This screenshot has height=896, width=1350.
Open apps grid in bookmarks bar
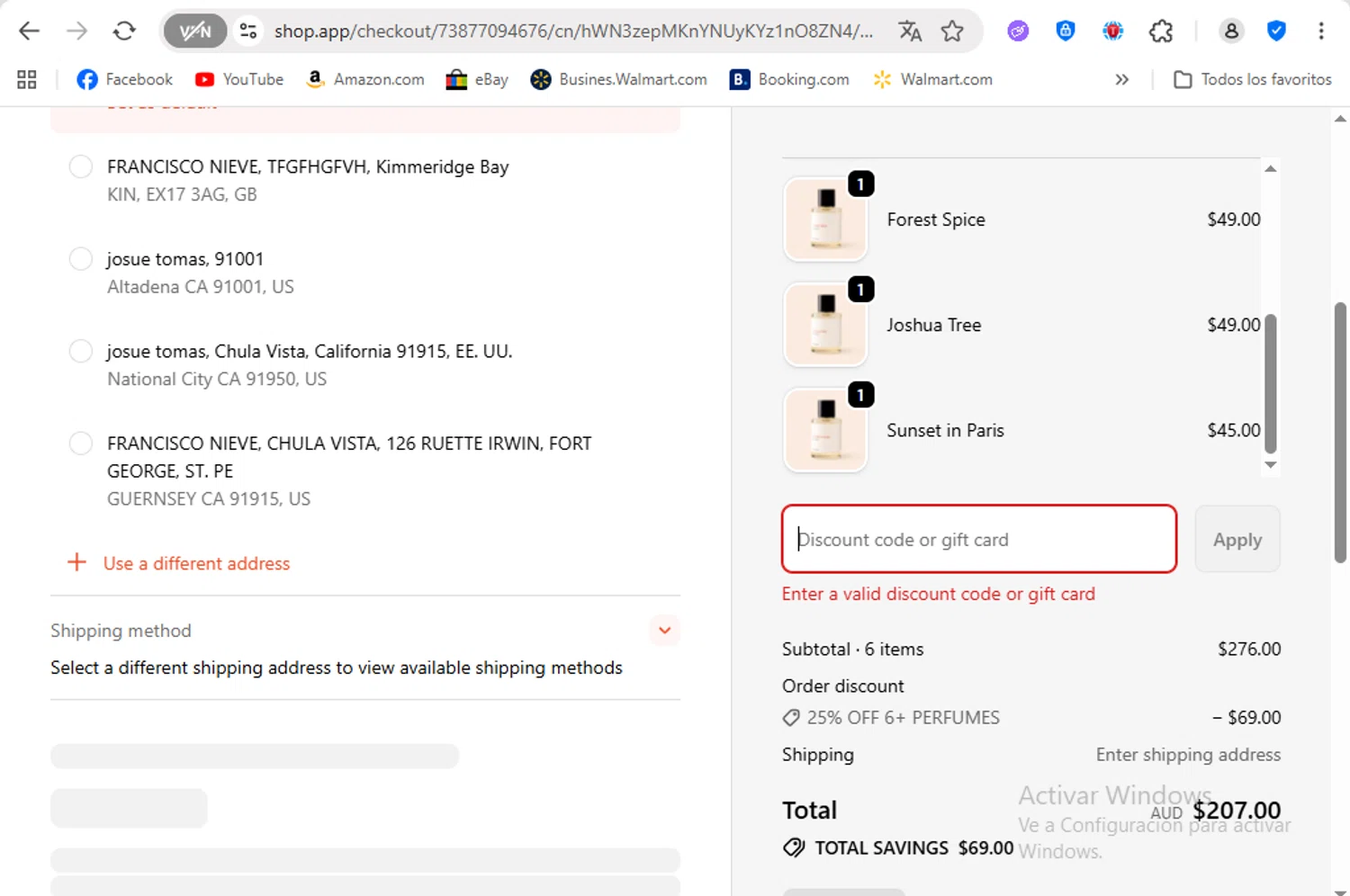pyautogui.click(x=27, y=79)
